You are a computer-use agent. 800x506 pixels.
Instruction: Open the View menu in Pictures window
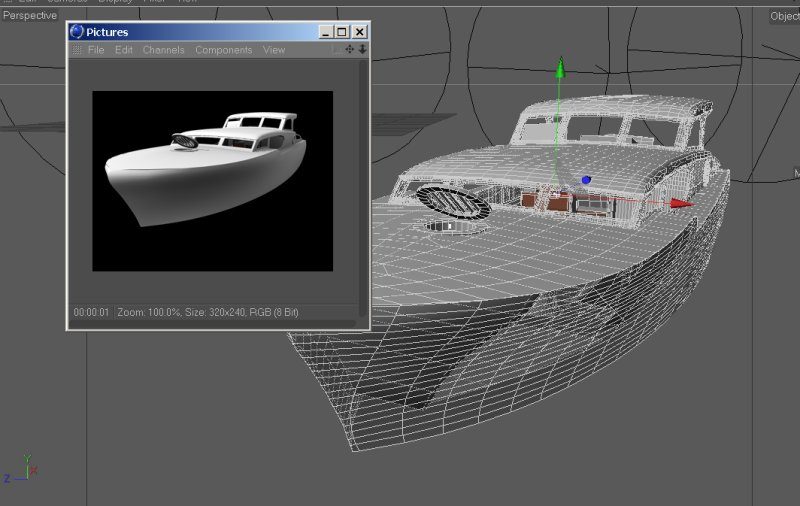[274, 50]
